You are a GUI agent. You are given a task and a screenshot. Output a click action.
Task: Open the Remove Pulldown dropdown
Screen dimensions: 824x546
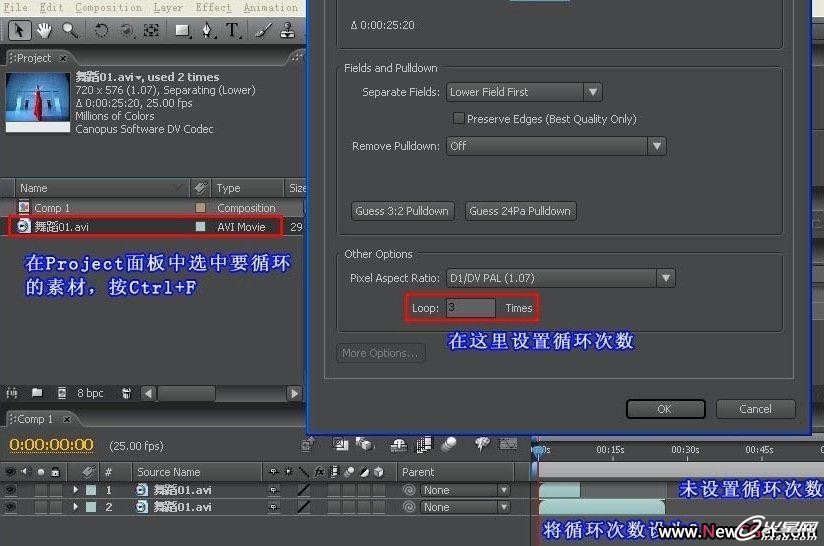click(556, 146)
